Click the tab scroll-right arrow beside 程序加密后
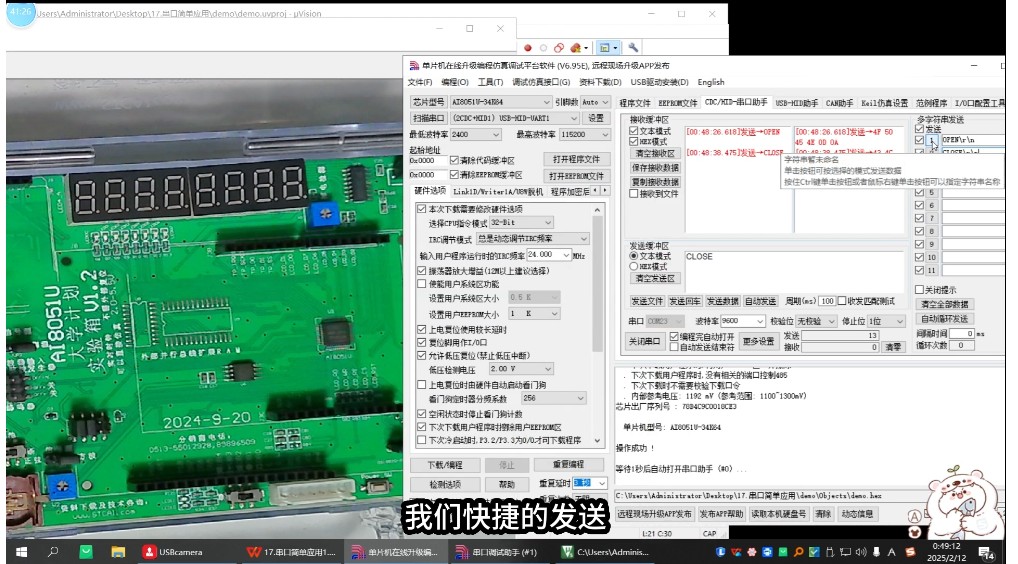This screenshot has height=564, width=1018. (605, 191)
